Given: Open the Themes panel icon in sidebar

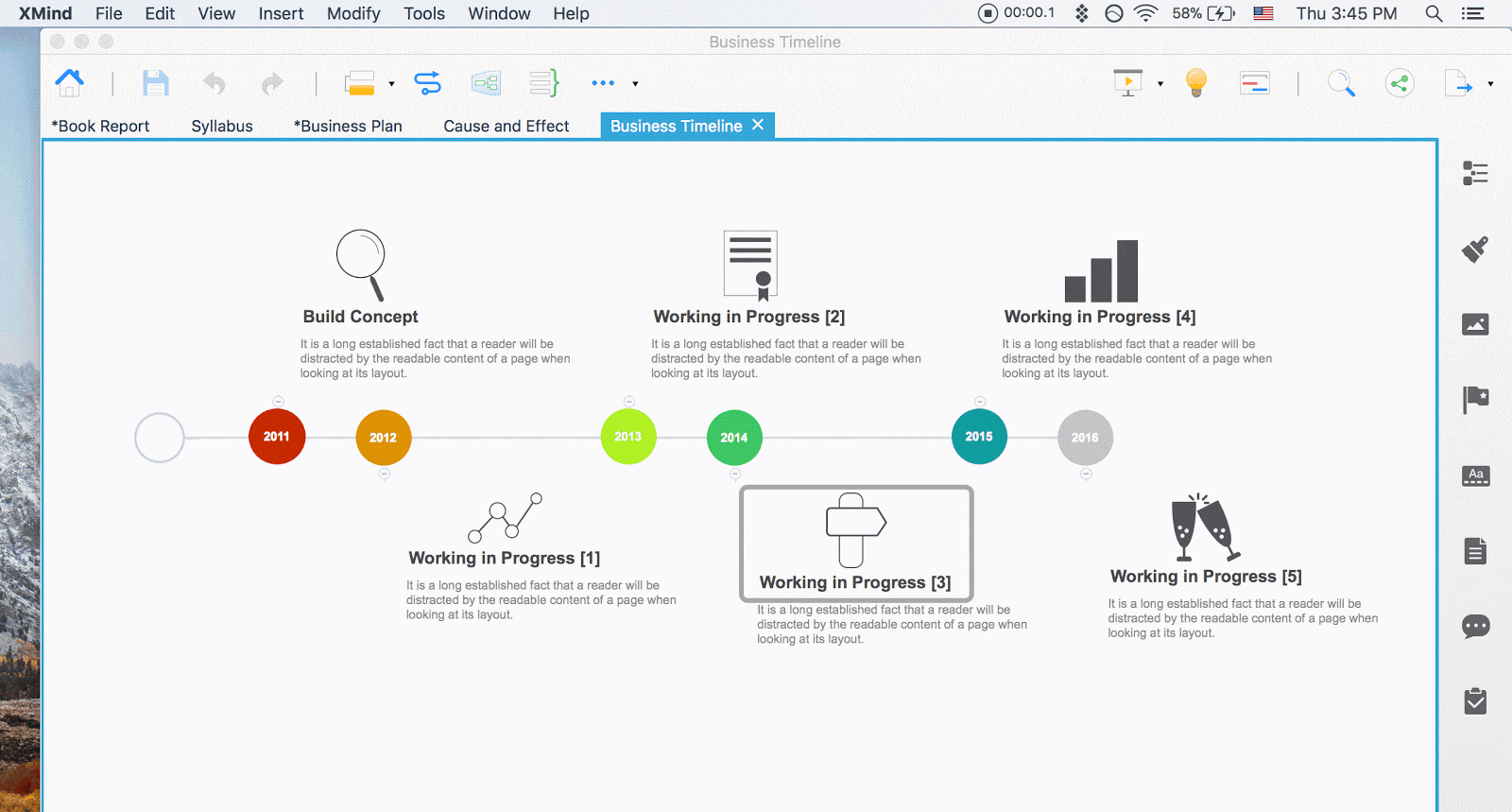Looking at the screenshot, I should pos(1475,475).
